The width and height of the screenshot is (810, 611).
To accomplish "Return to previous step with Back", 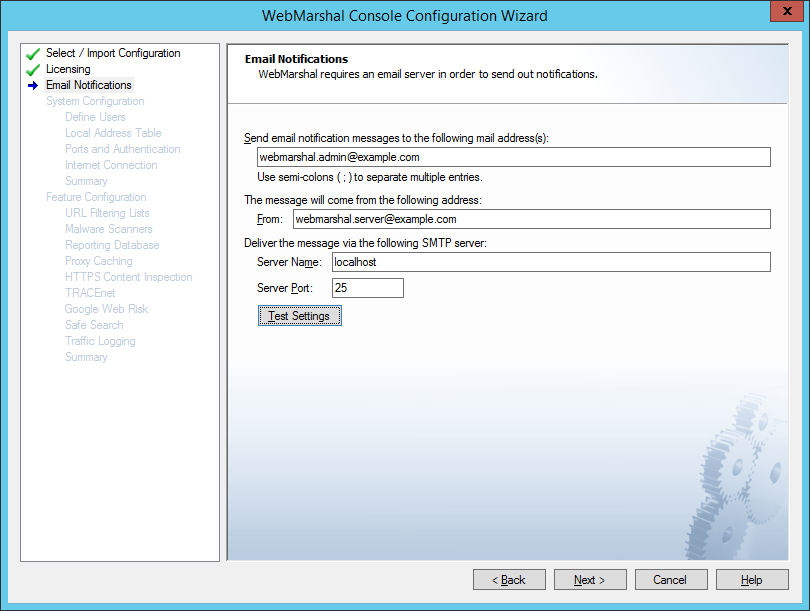I will [x=510, y=580].
